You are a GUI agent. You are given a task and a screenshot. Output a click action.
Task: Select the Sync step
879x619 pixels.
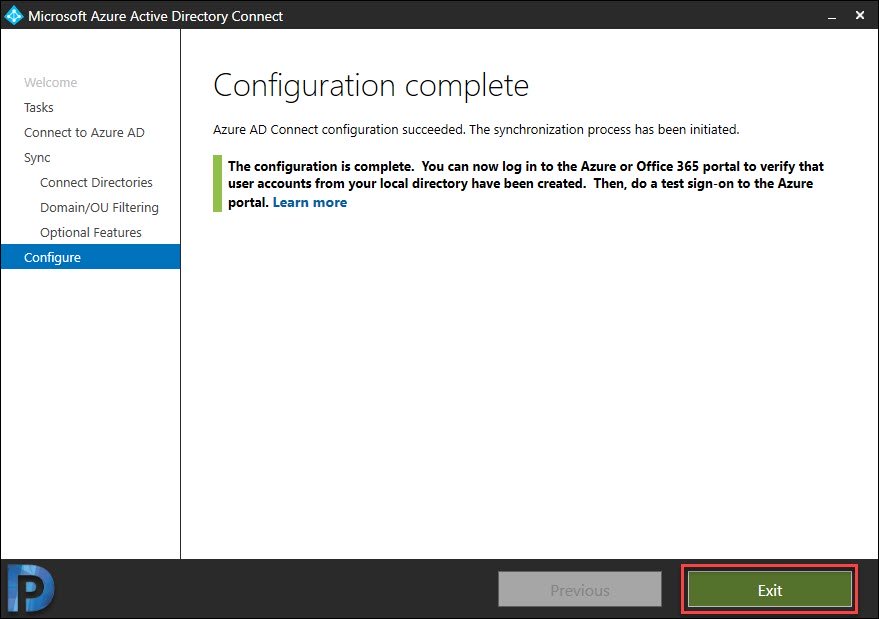pyautogui.click(x=37, y=158)
